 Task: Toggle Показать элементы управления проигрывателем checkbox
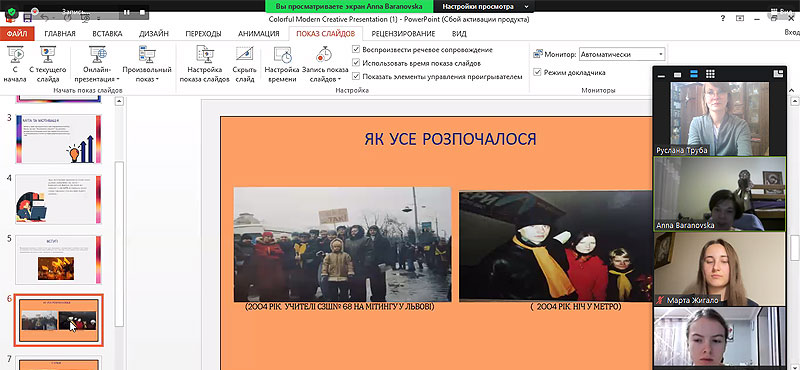(x=356, y=77)
